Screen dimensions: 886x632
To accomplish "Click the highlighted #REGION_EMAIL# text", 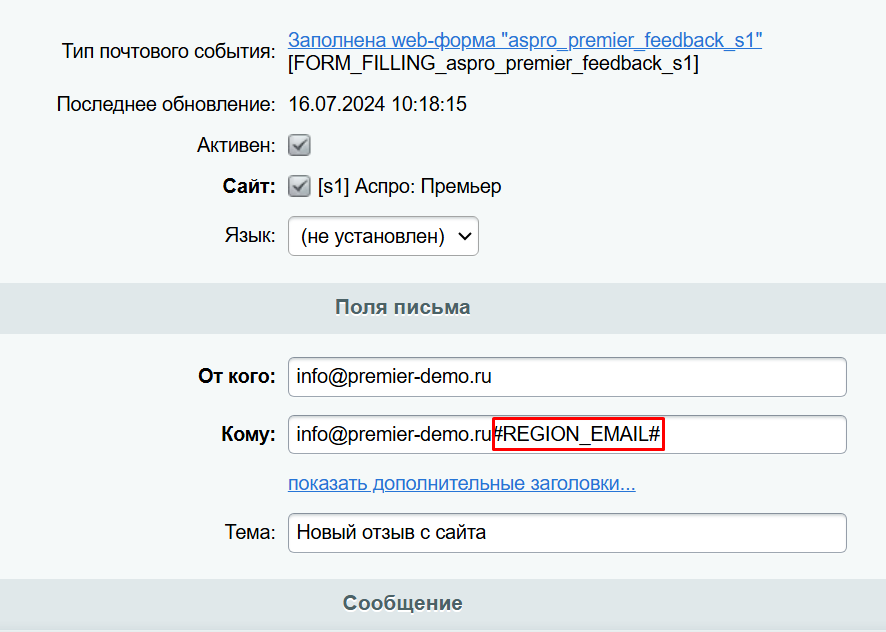I will tap(578, 434).
